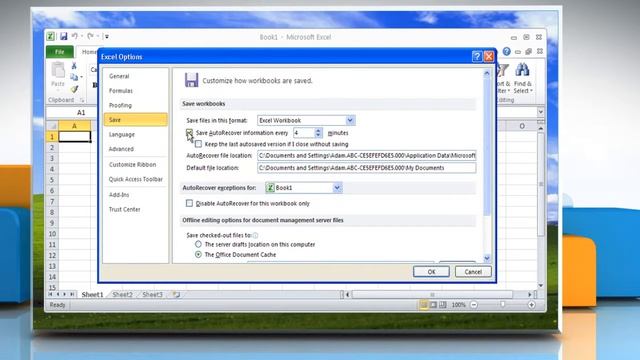Open the Save files in this format dropdown
640x360 pixels.
[x=350, y=120]
